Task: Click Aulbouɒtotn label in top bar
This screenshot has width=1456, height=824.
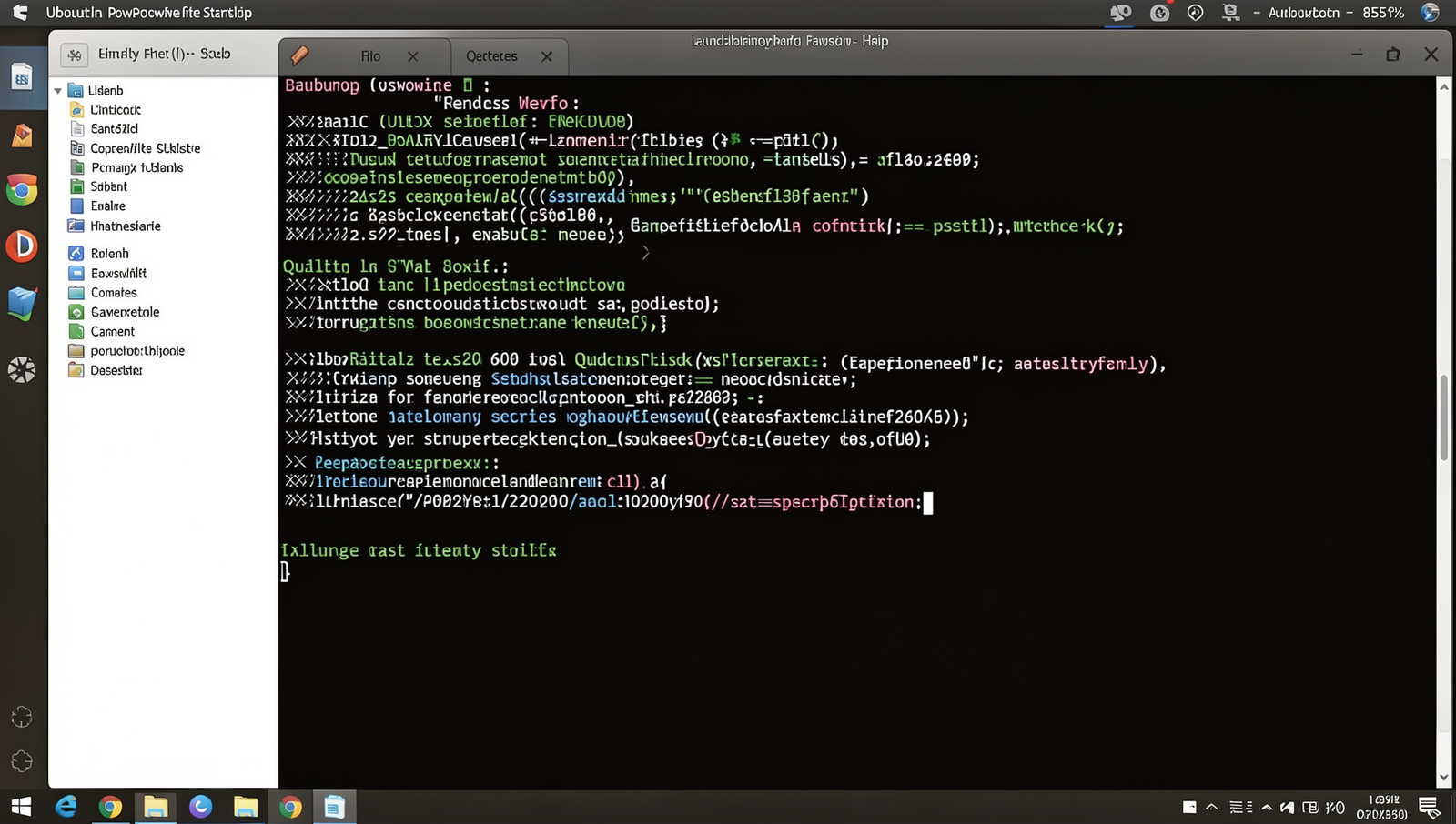Action: point(1303,13)
